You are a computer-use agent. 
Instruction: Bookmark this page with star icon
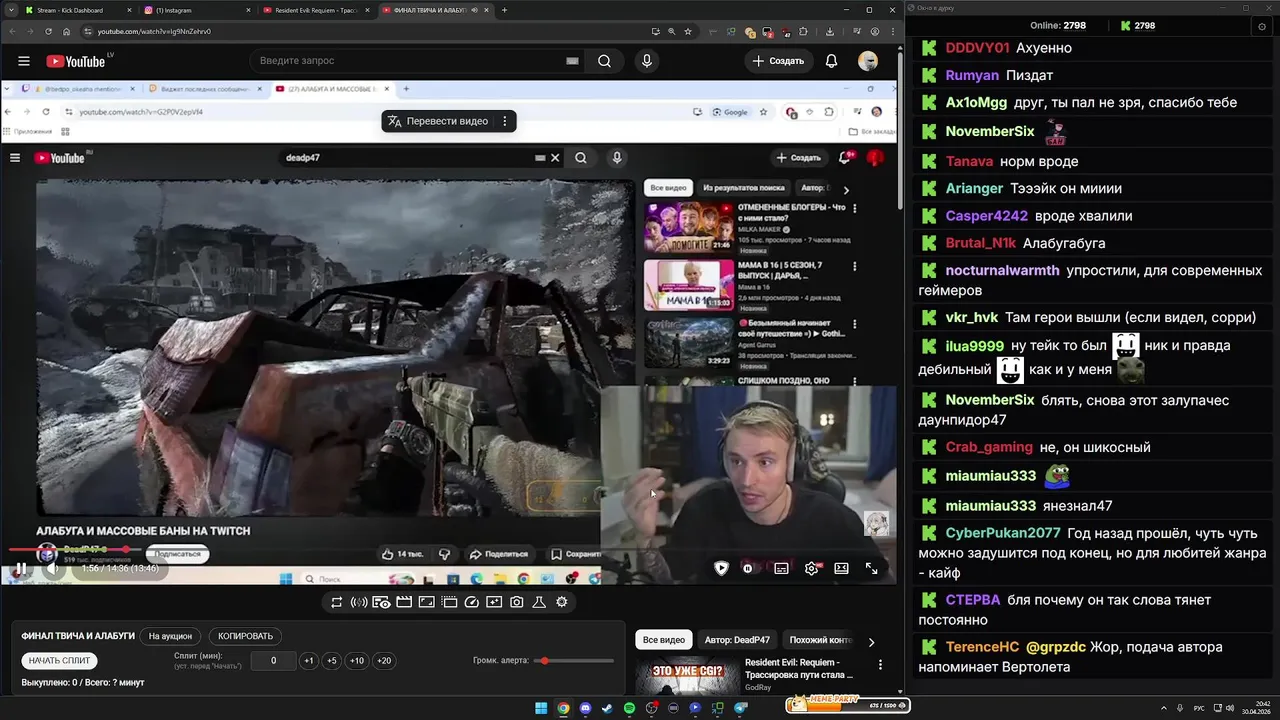coord(688,31)
